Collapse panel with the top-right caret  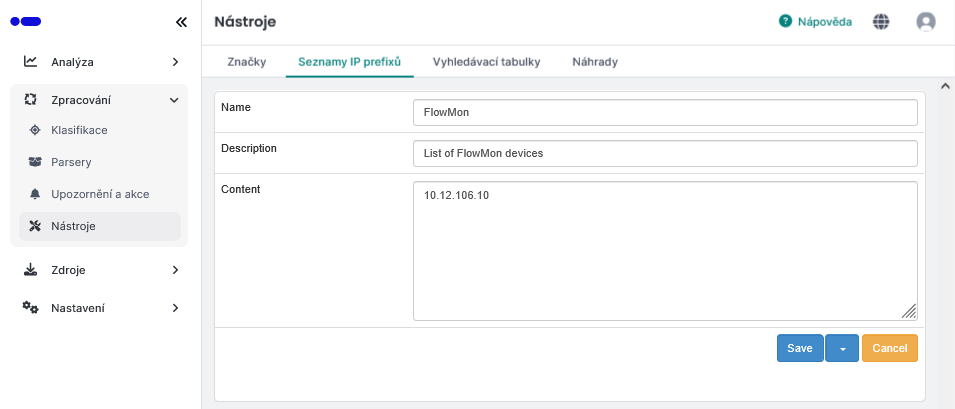(x=945, y=86)
